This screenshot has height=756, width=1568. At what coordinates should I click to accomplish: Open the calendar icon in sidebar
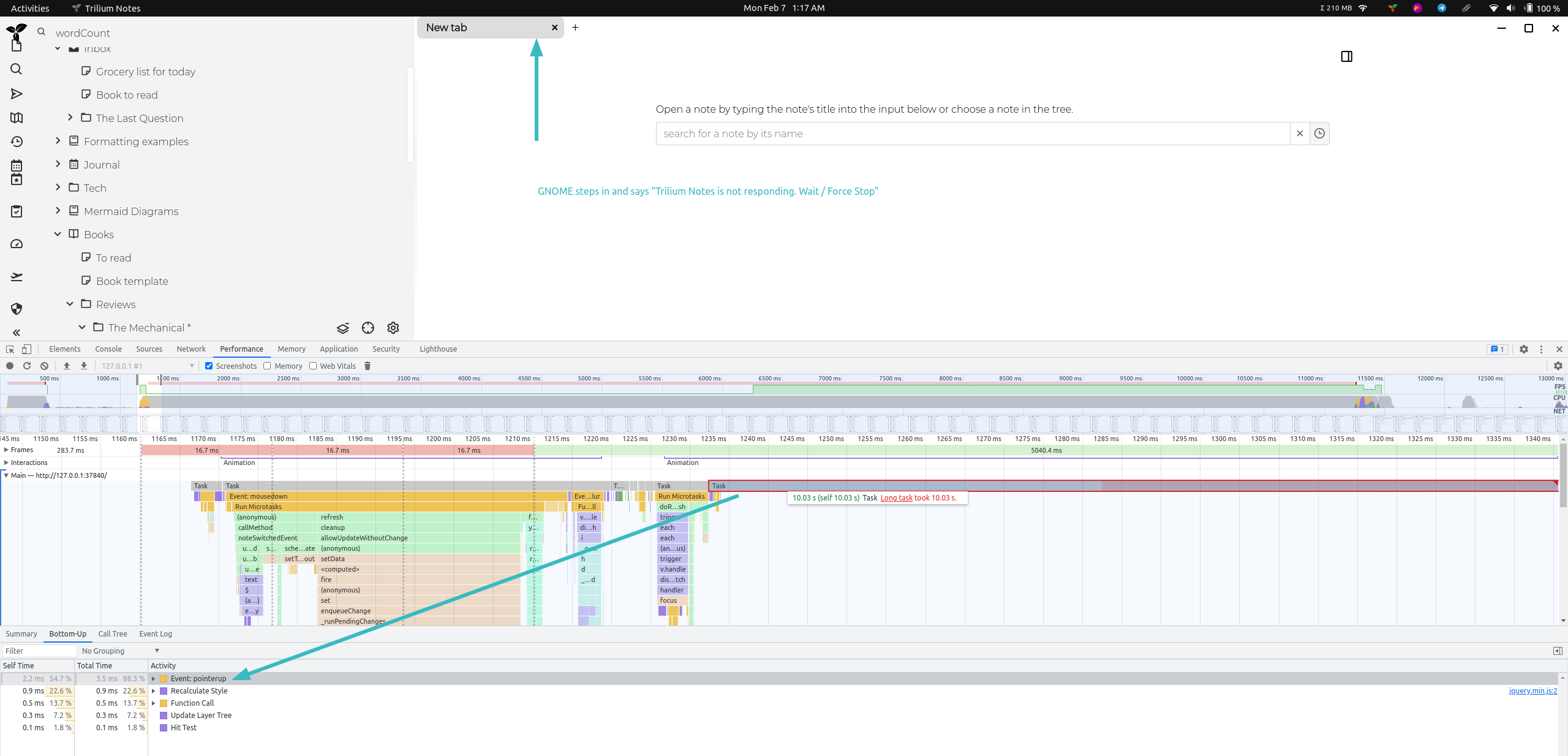(x=17, y=165)
